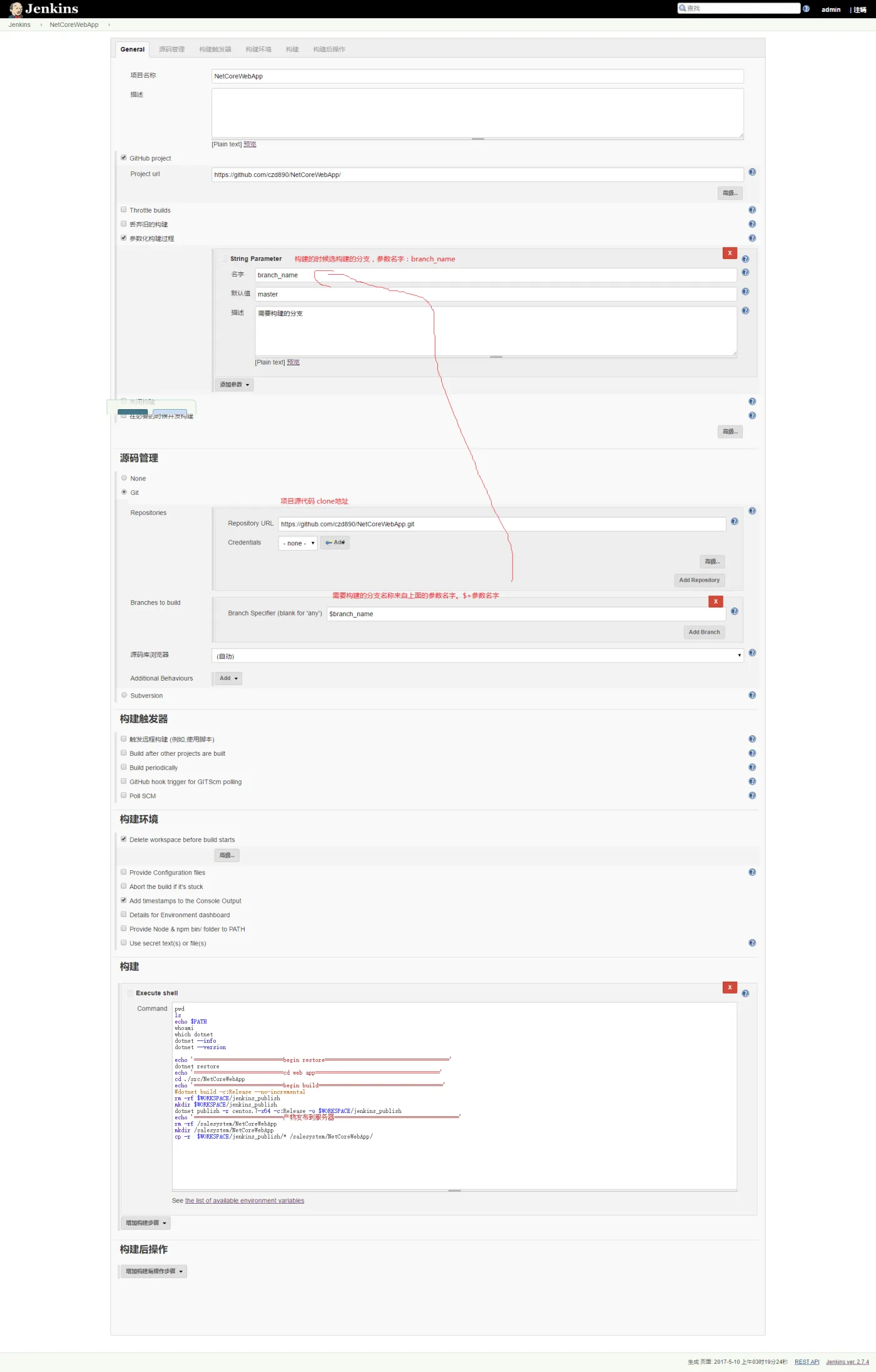
Task: Delete the String Parameter block
Action: click(x=730, y=253)
